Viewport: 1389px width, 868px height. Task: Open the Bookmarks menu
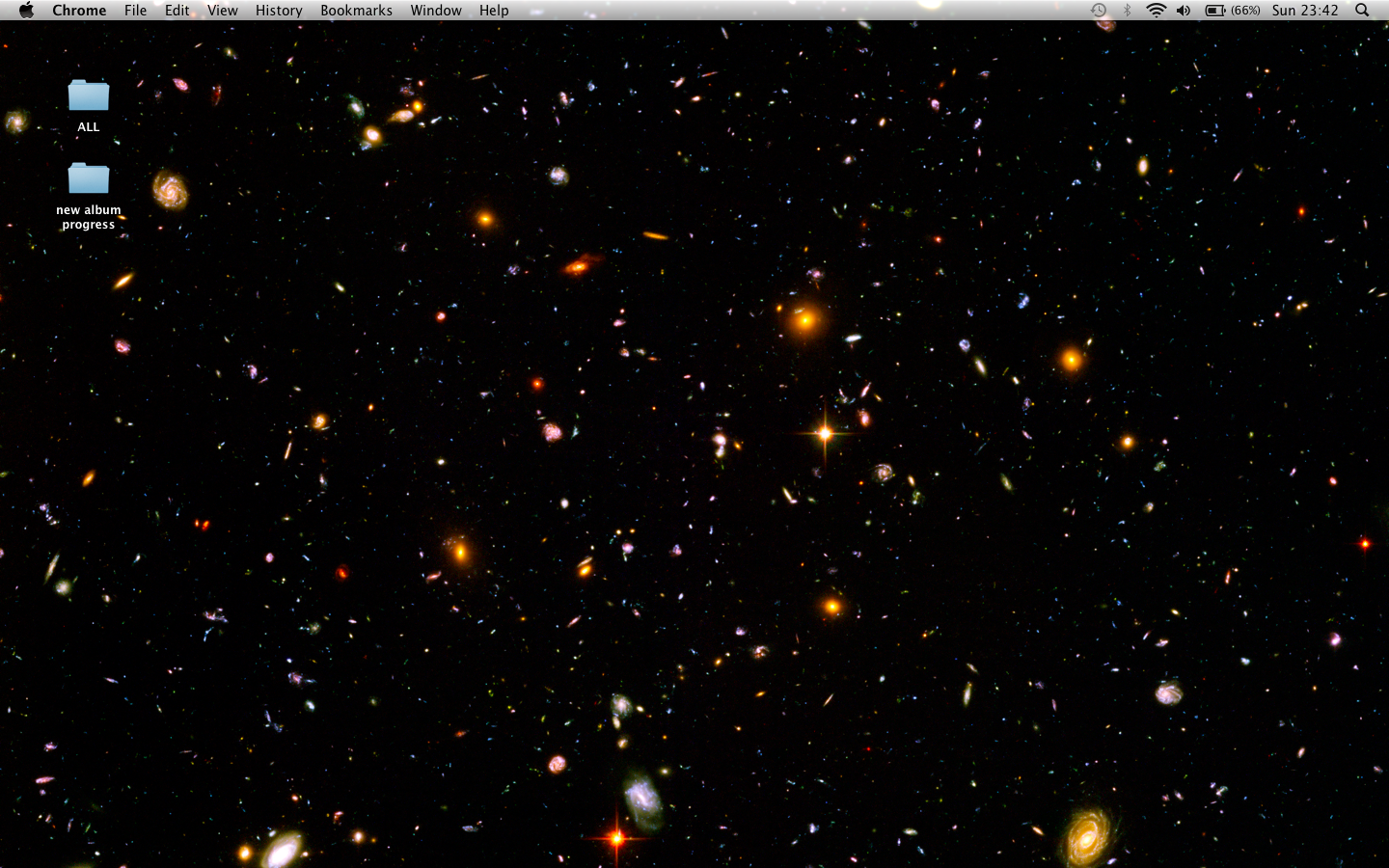tap(357, 11)
